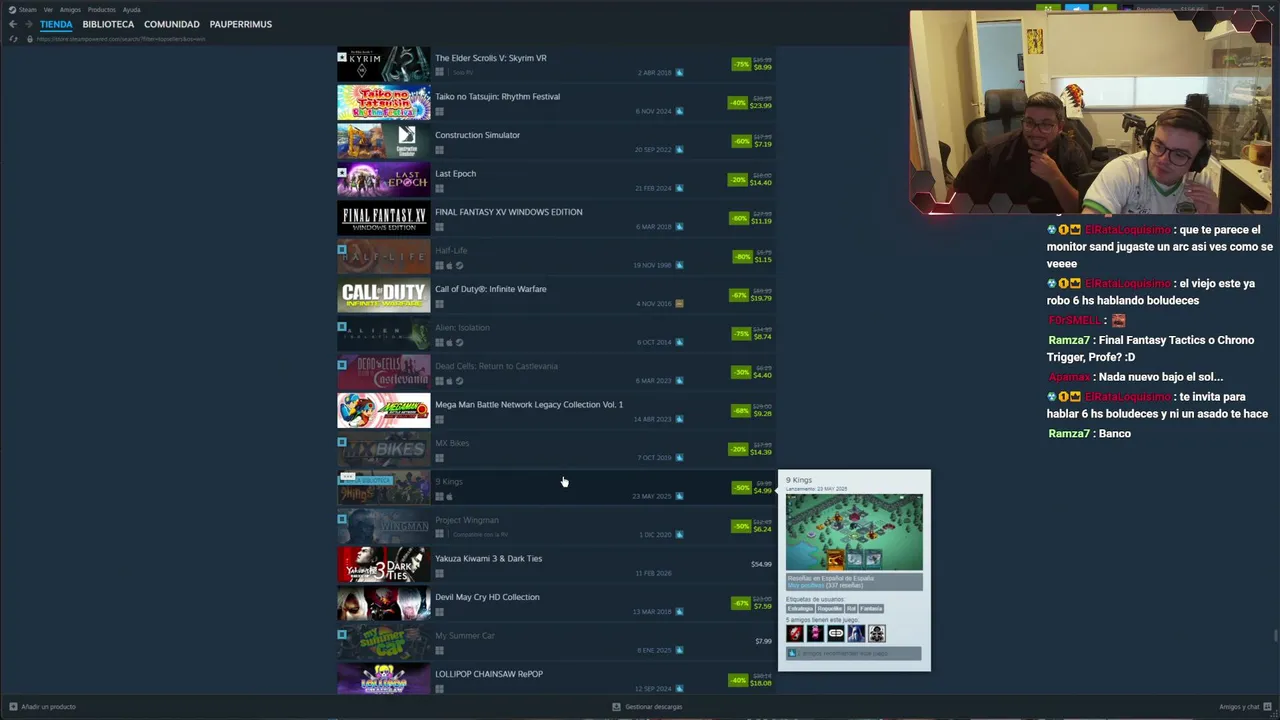Open Last Epoch game listing
Viewport: 1280px width, 720px height.
coord(555,180)
